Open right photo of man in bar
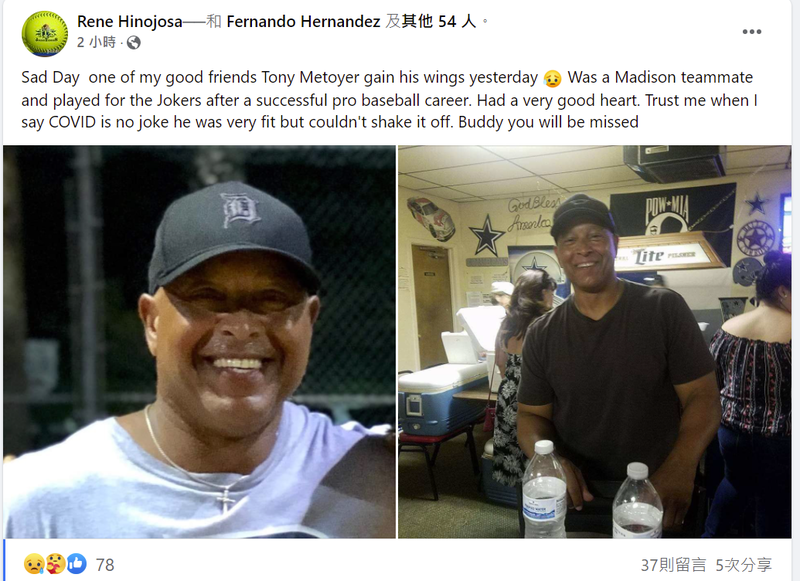 pos(594,342)
